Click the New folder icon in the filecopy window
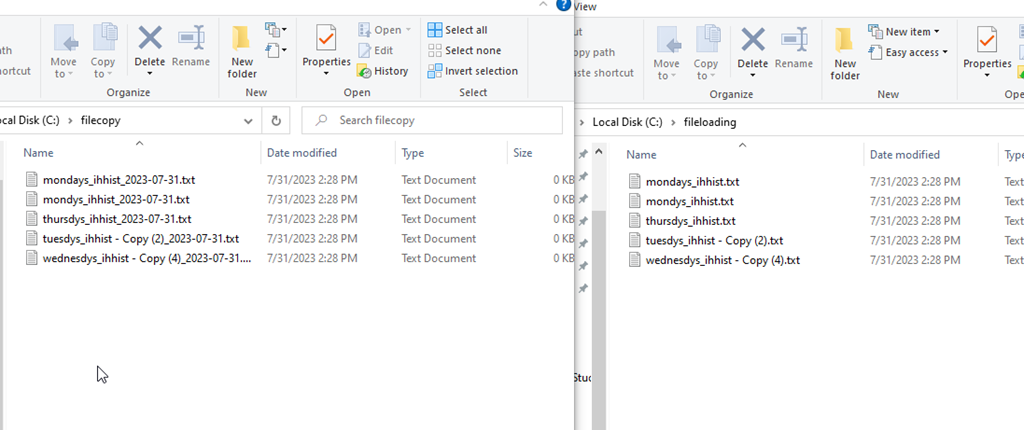Image resolution: width=1024 pixels, height=430 pixels. pos(242,52)
